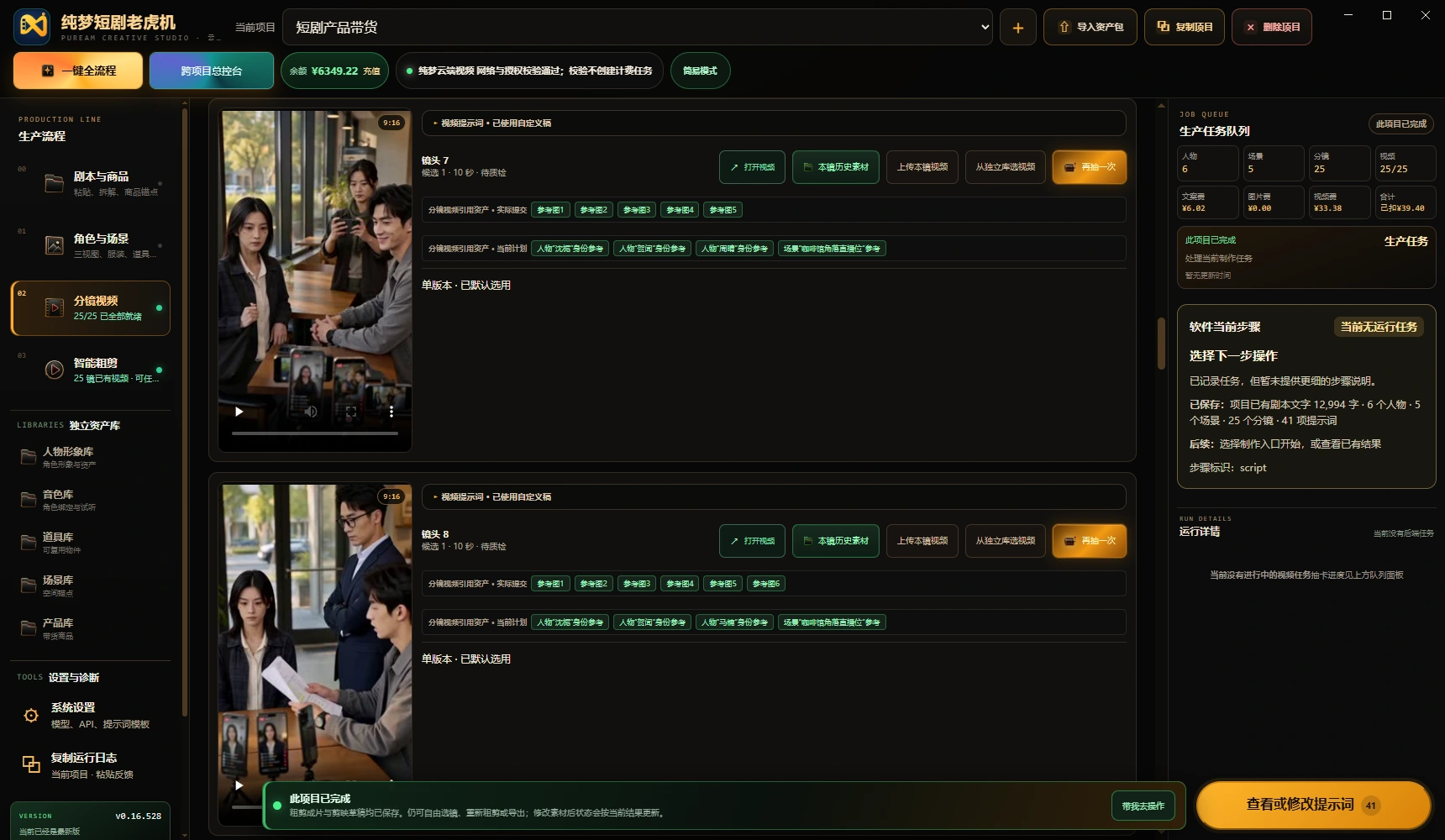The height and width of the screenshot is (840, 1445).
Task: Play the 镜头 7 video
Action: [239, 412]
